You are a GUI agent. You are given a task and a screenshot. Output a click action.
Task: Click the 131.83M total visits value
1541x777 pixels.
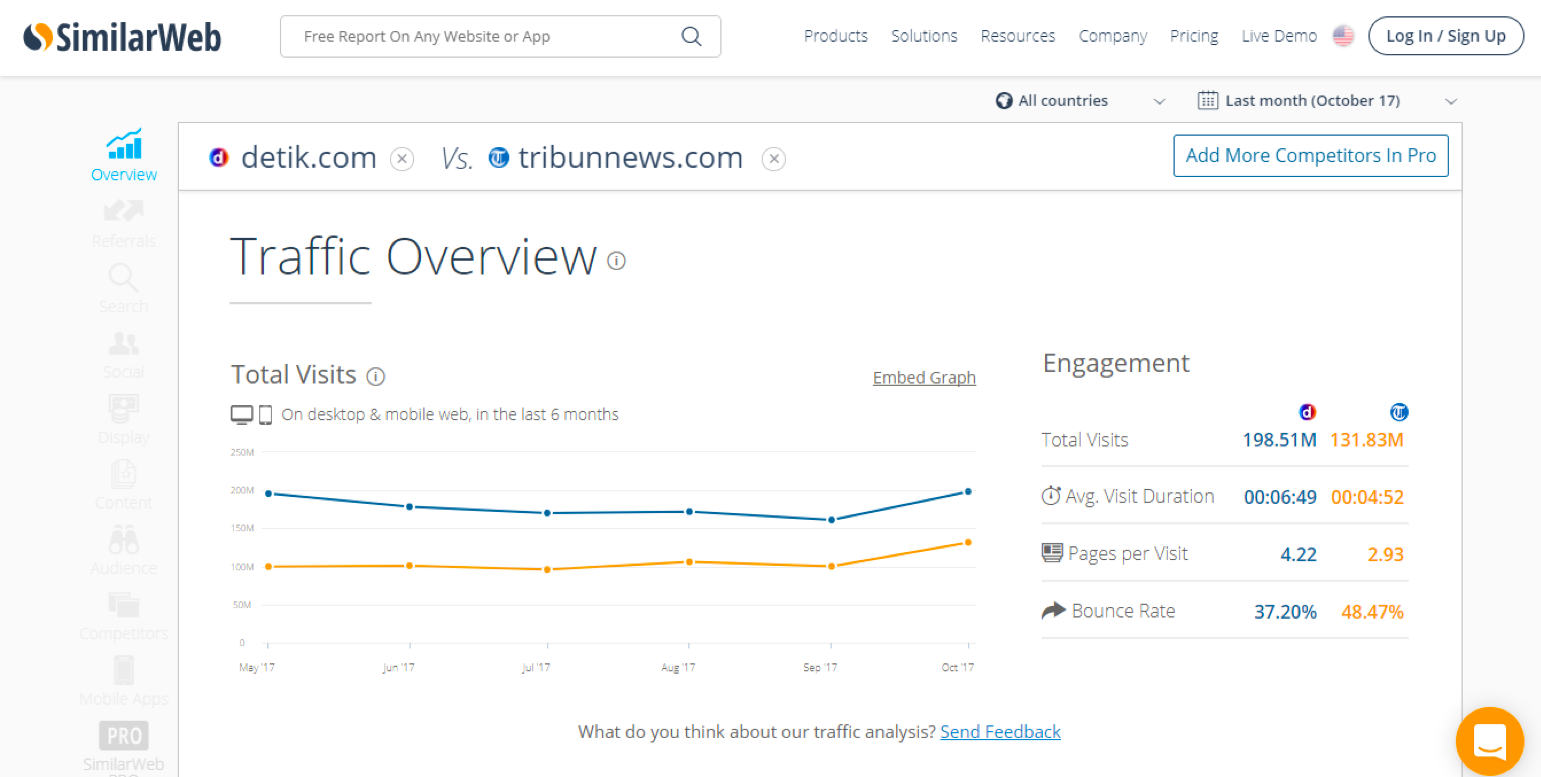click(1367, 440)
